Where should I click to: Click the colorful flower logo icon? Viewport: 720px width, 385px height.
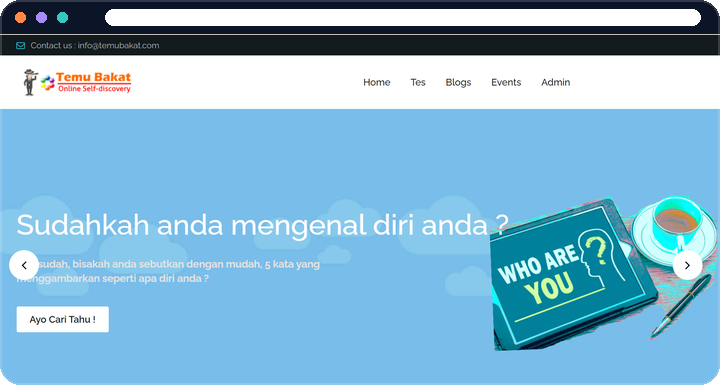pyautogui.click(x=47, y=83)
